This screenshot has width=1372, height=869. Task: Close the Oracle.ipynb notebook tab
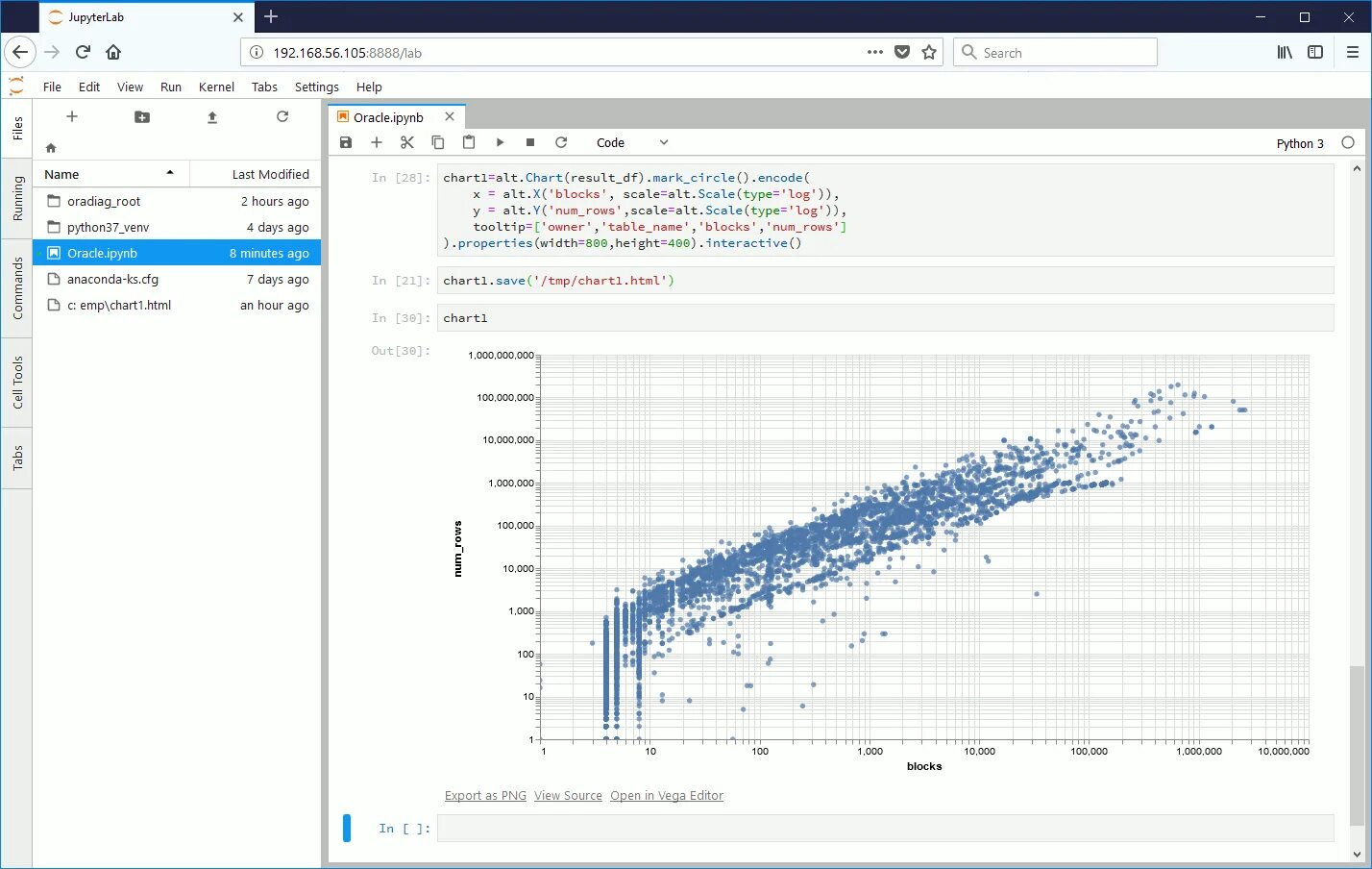pyautogui.click(x=450, y=116)
